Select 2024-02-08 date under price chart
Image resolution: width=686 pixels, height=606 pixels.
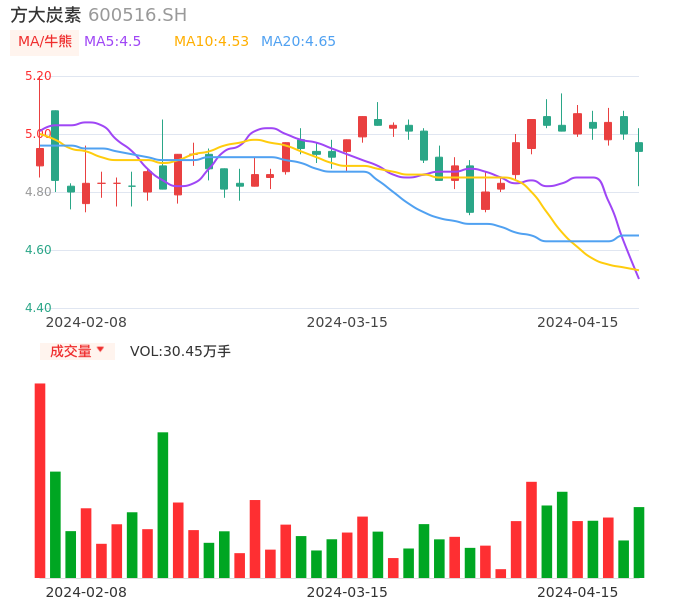86,322
